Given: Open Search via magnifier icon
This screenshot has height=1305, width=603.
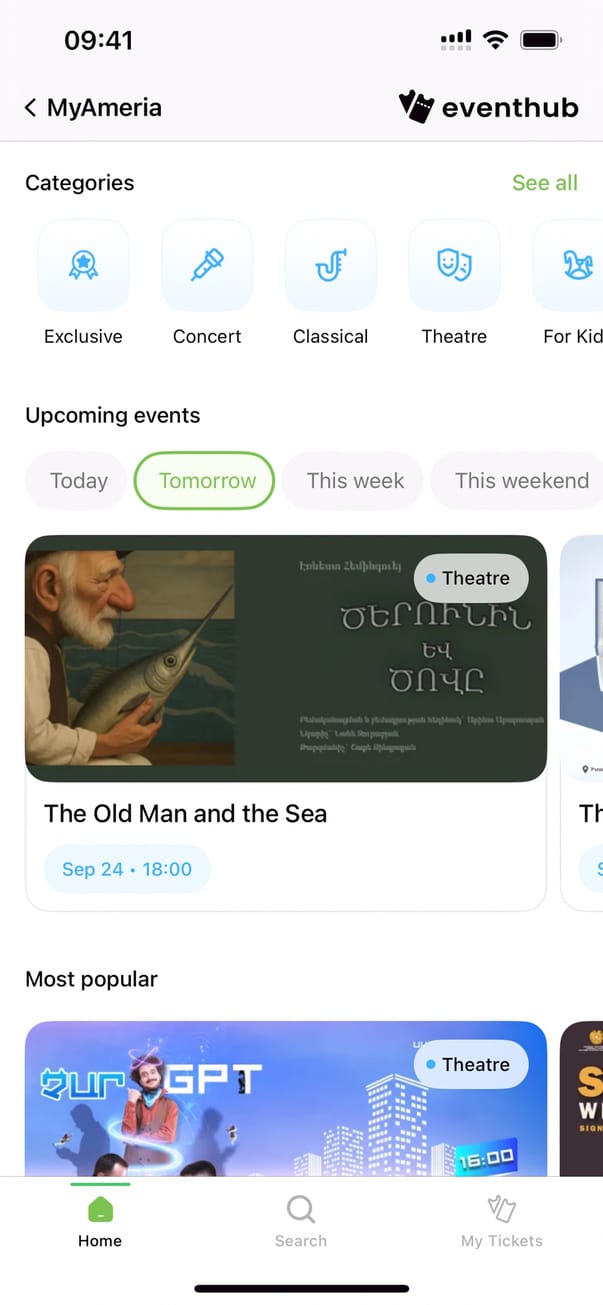Looking at the screenshot, I should coord(300,1211).
